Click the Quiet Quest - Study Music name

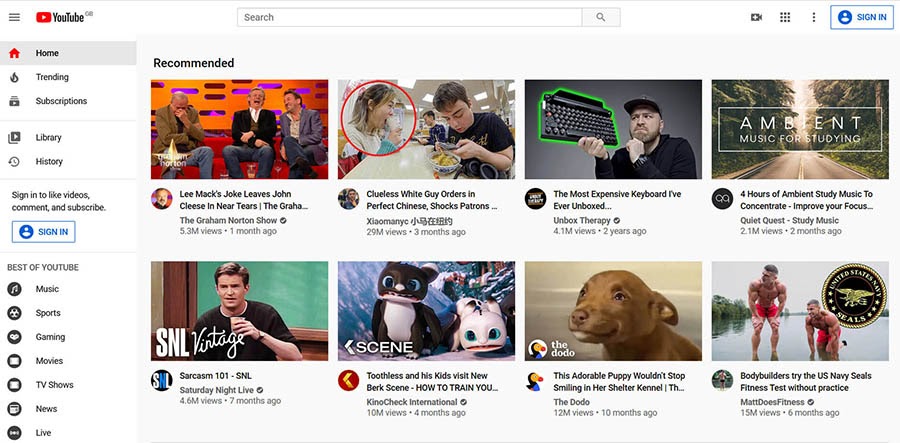[x=789, y=220]
